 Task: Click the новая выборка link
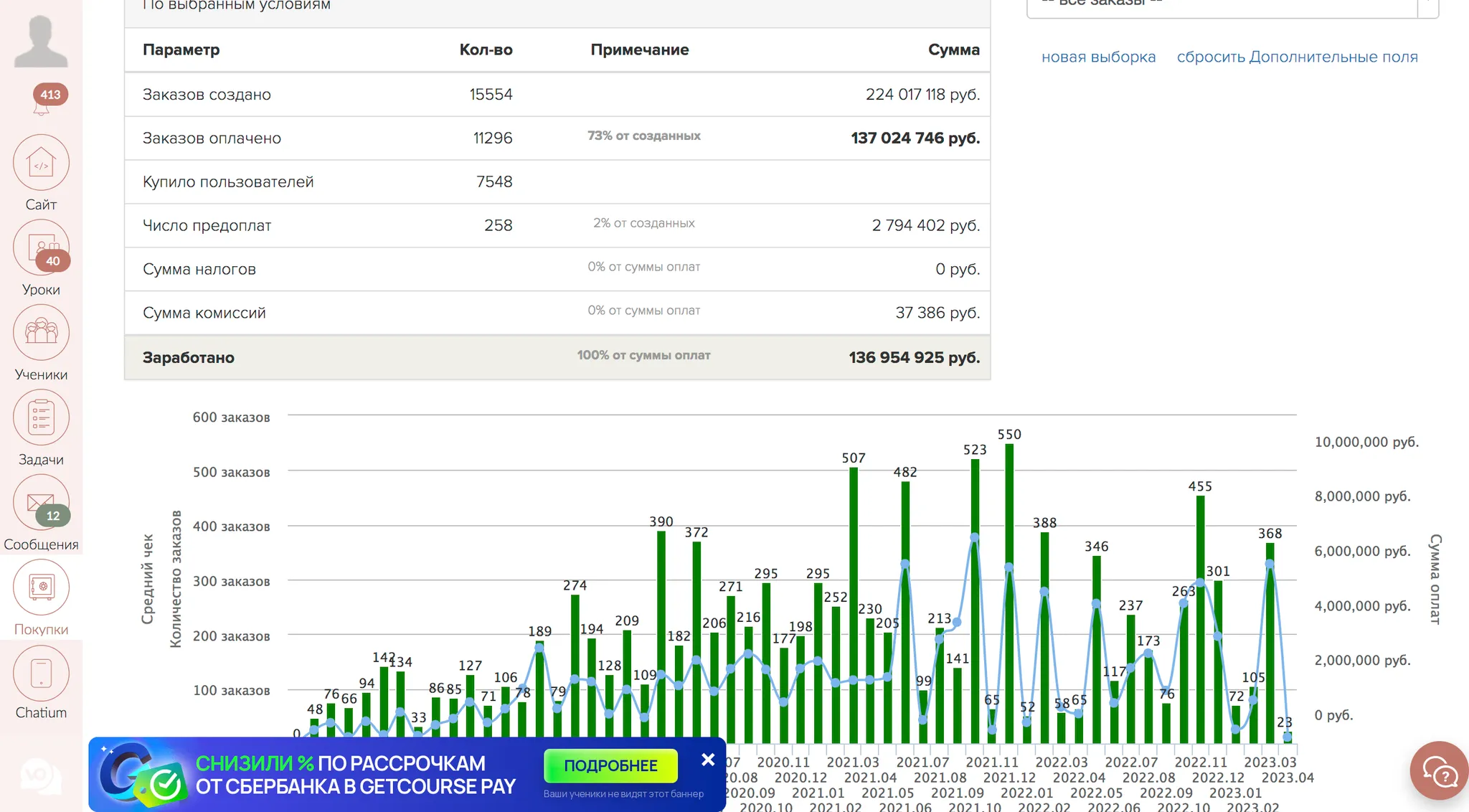click(x=1098, y=57)
